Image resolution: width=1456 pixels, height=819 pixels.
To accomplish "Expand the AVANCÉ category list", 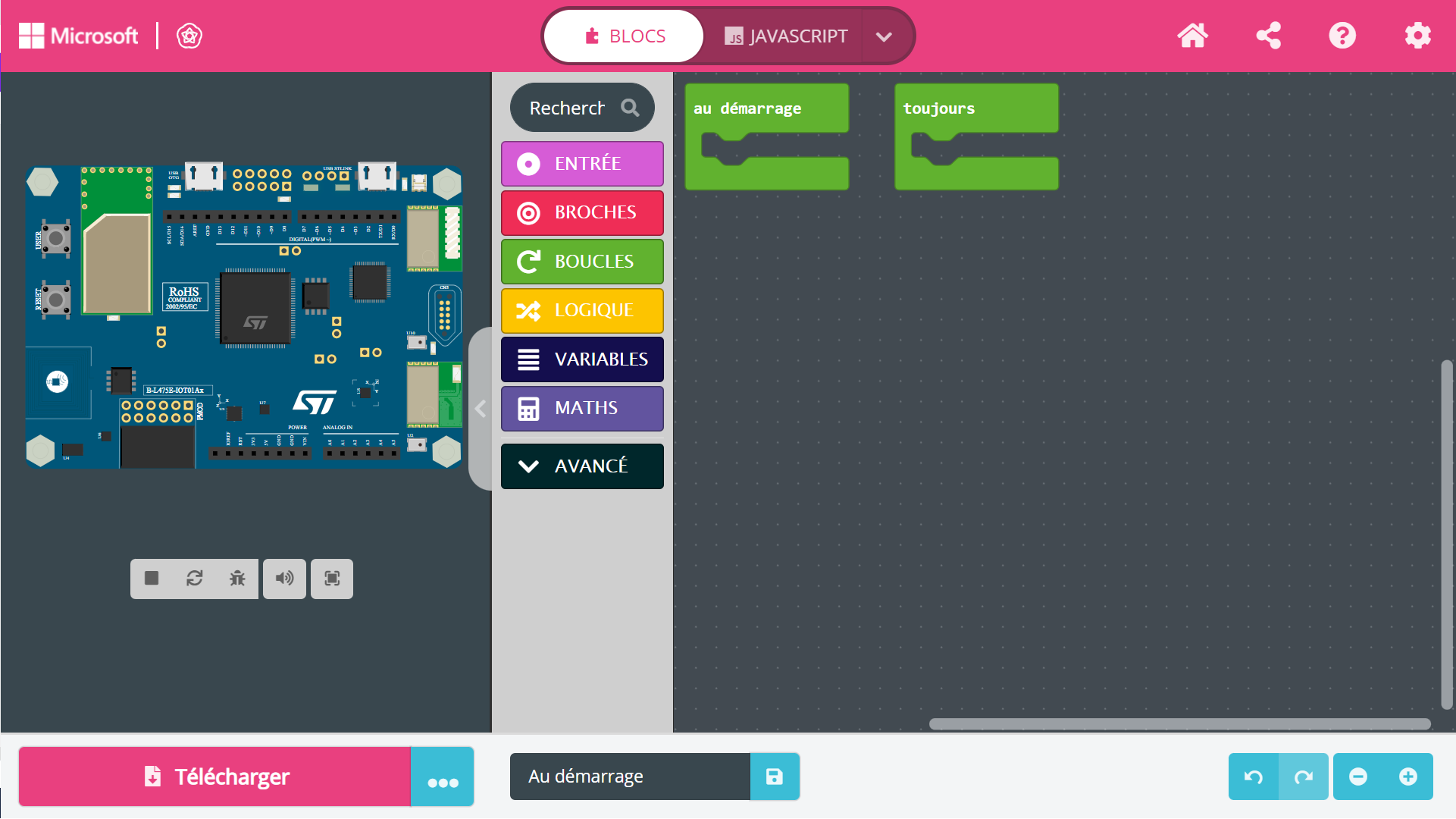I will tap(581, 466).
